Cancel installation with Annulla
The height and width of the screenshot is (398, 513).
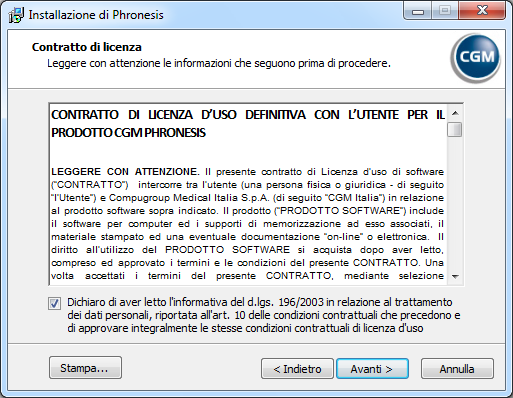click(457, 369)
